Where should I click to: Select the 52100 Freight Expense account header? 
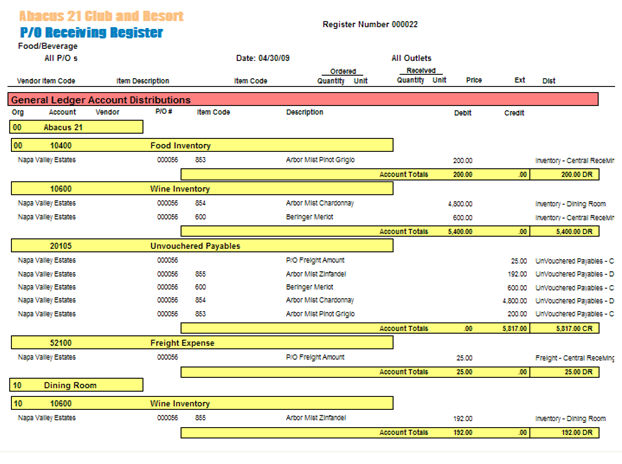[x=201, y=343]
